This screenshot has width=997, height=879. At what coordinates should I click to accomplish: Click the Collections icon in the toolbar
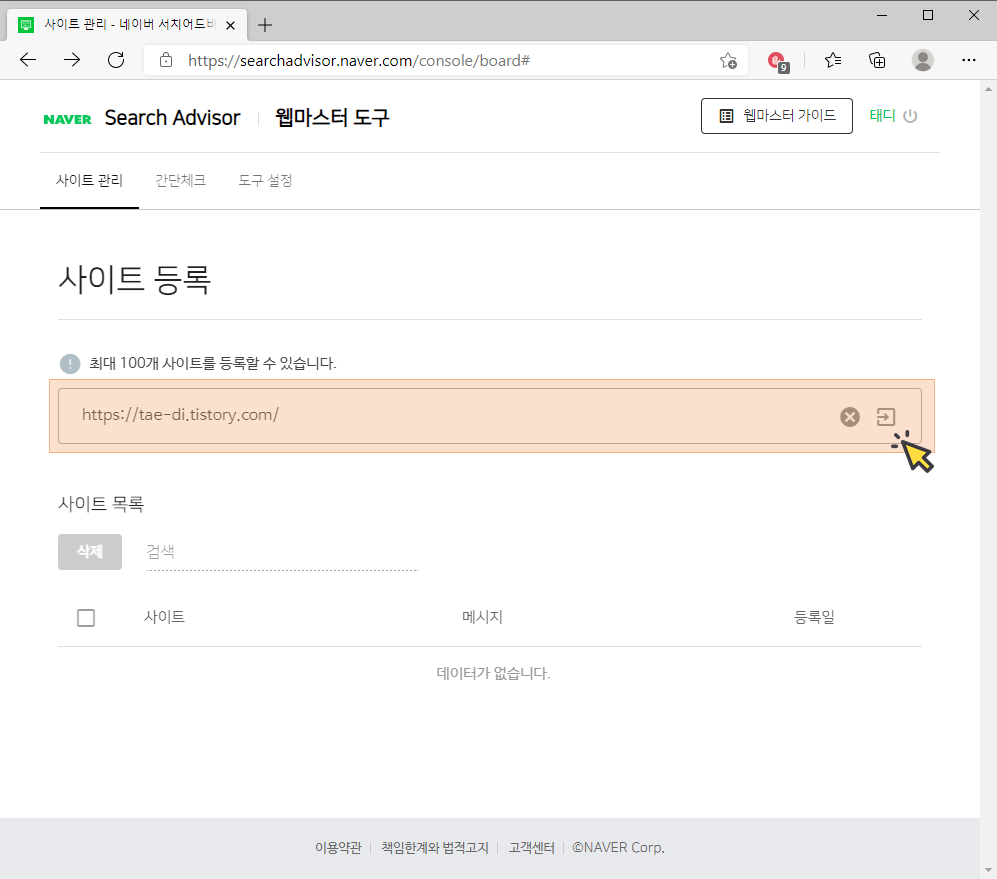coord(877,60)
